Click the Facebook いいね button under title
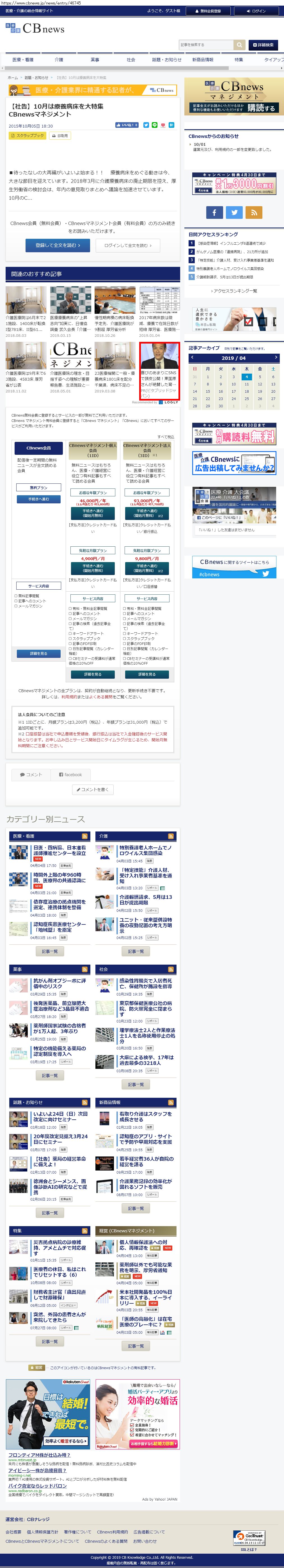284x1568 pixels. 127,125
